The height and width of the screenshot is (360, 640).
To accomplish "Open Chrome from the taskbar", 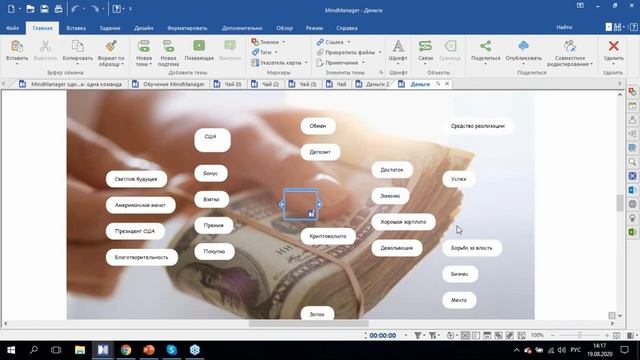I will coord(126,350).
